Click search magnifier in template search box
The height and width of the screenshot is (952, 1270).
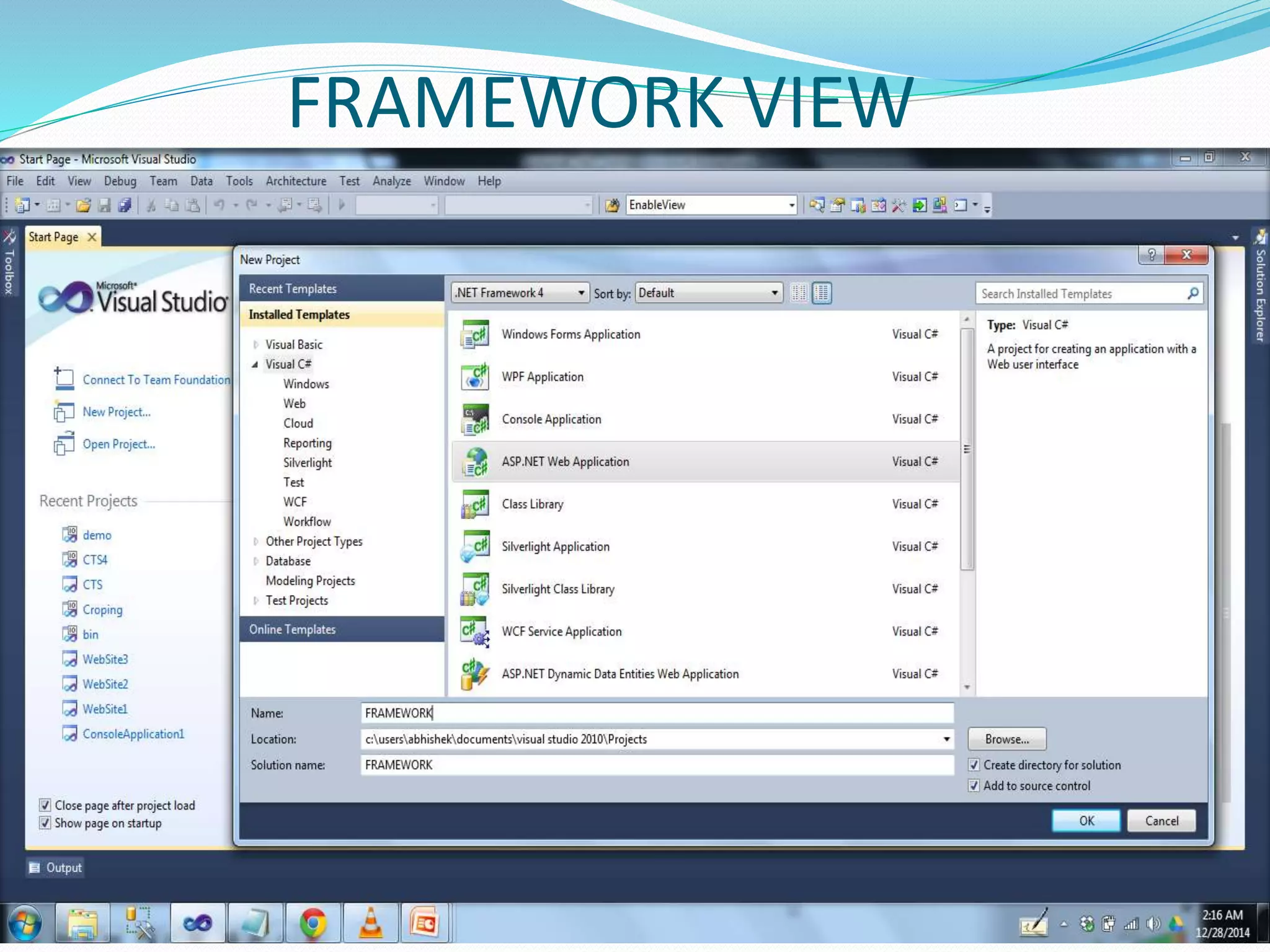pyautogui.click(x=1192, y=293)
